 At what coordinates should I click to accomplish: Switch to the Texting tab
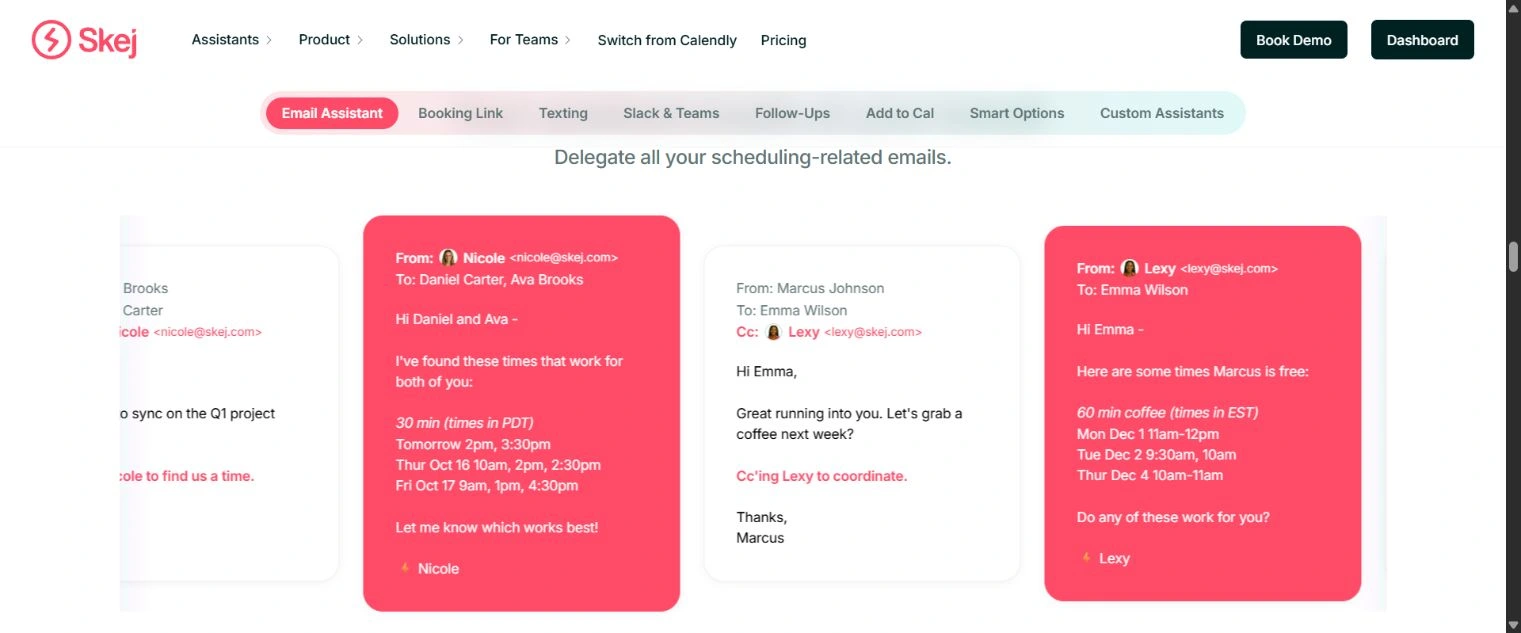[x=563, y=113]
